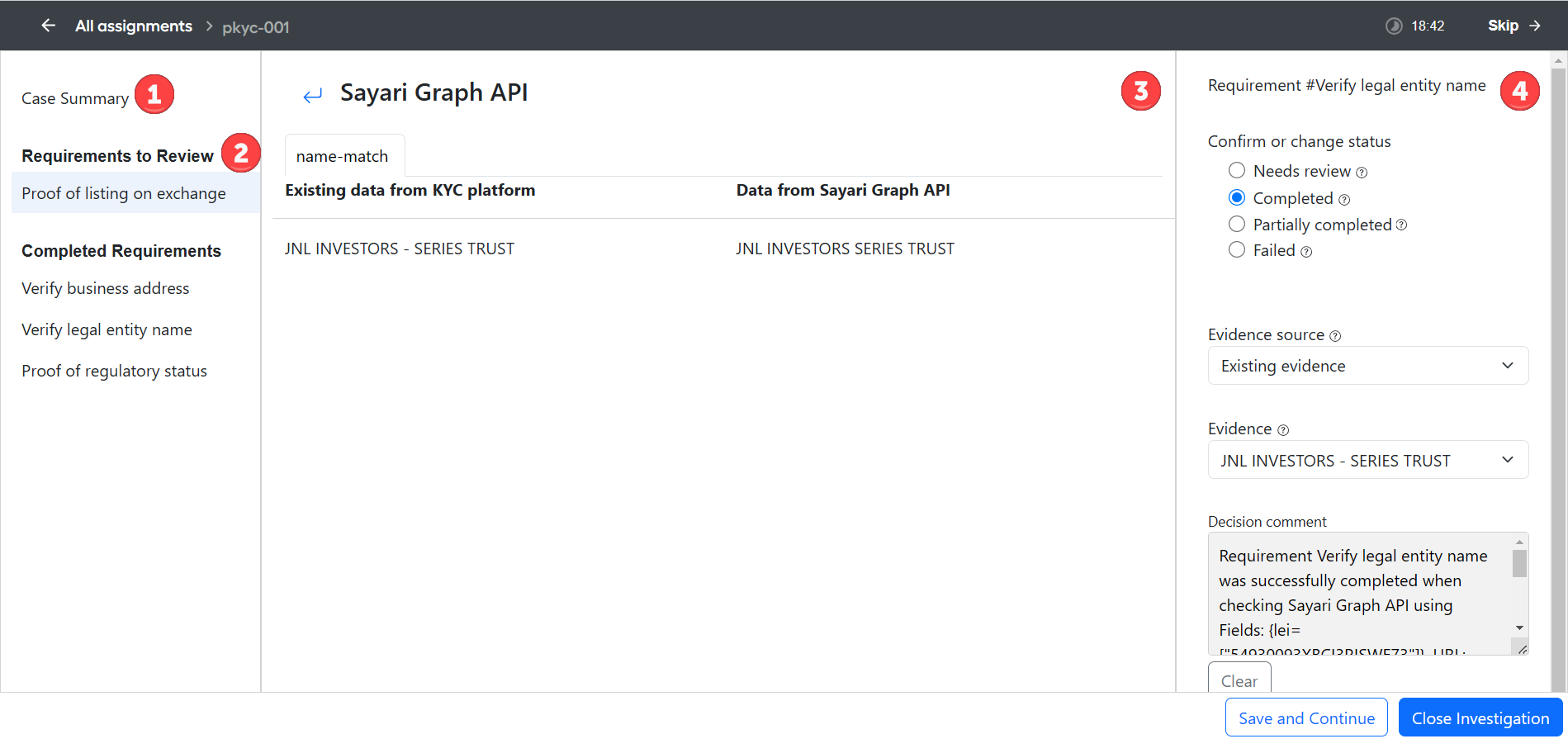
Task: Select the Completed radio button
Action: [1237, 197]
